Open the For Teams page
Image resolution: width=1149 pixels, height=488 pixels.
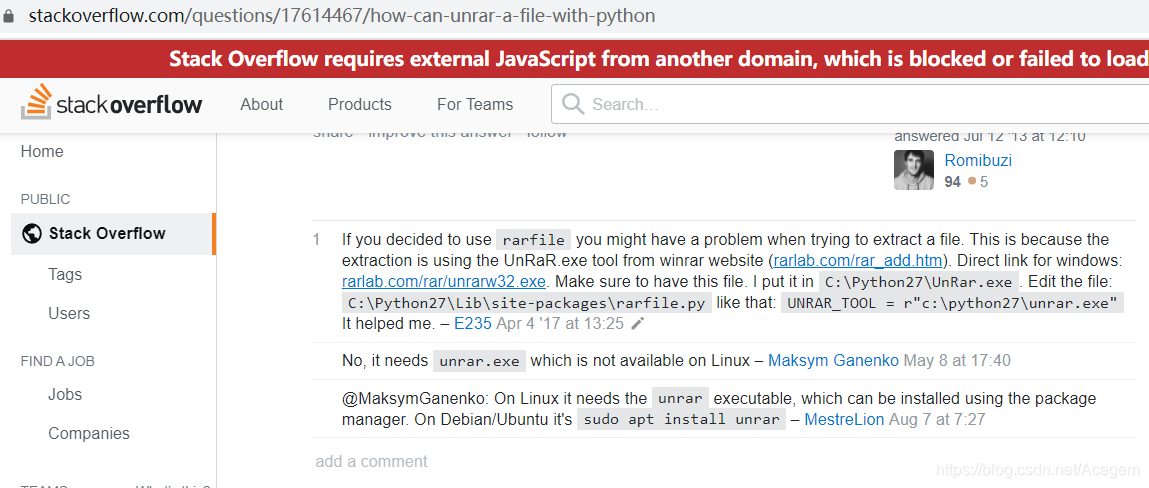click(475, 104)
